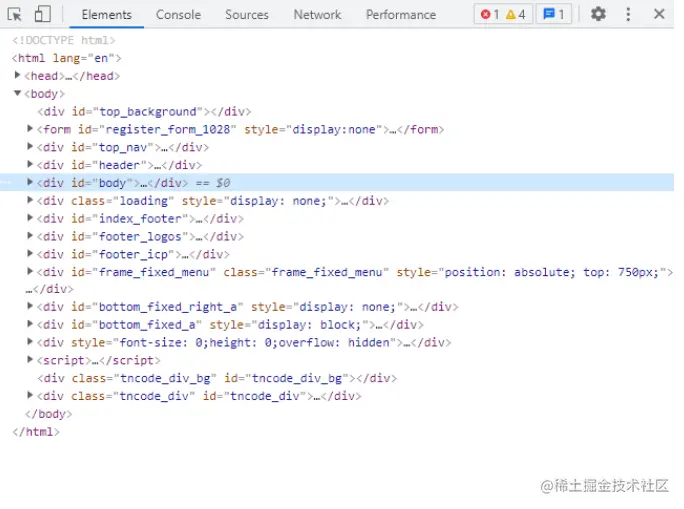Select the html lang="en" line
The height and width of the screenshot is (509, 684).
pos(67,58)
